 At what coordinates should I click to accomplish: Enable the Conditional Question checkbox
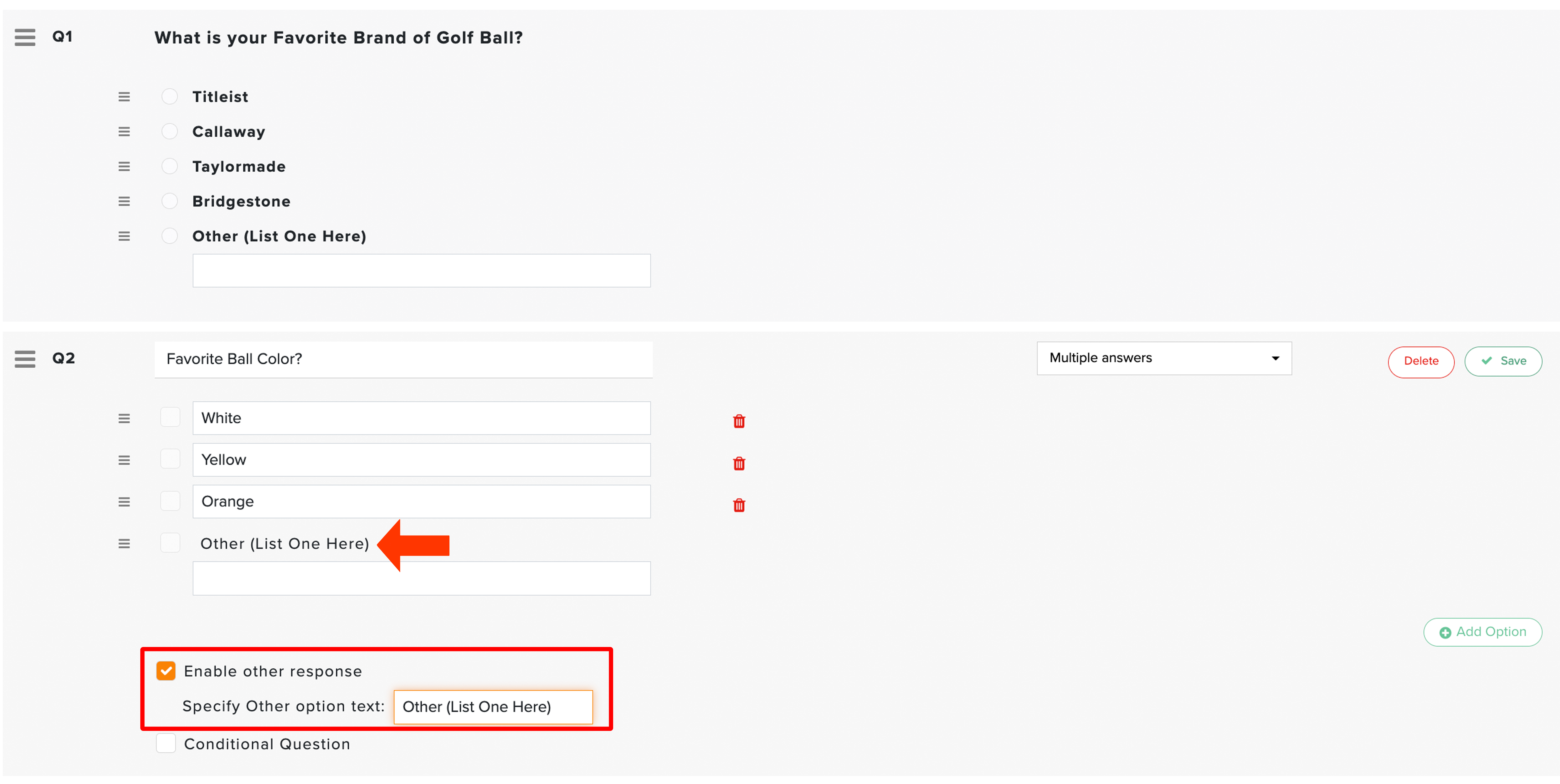[x=166, y=744]
